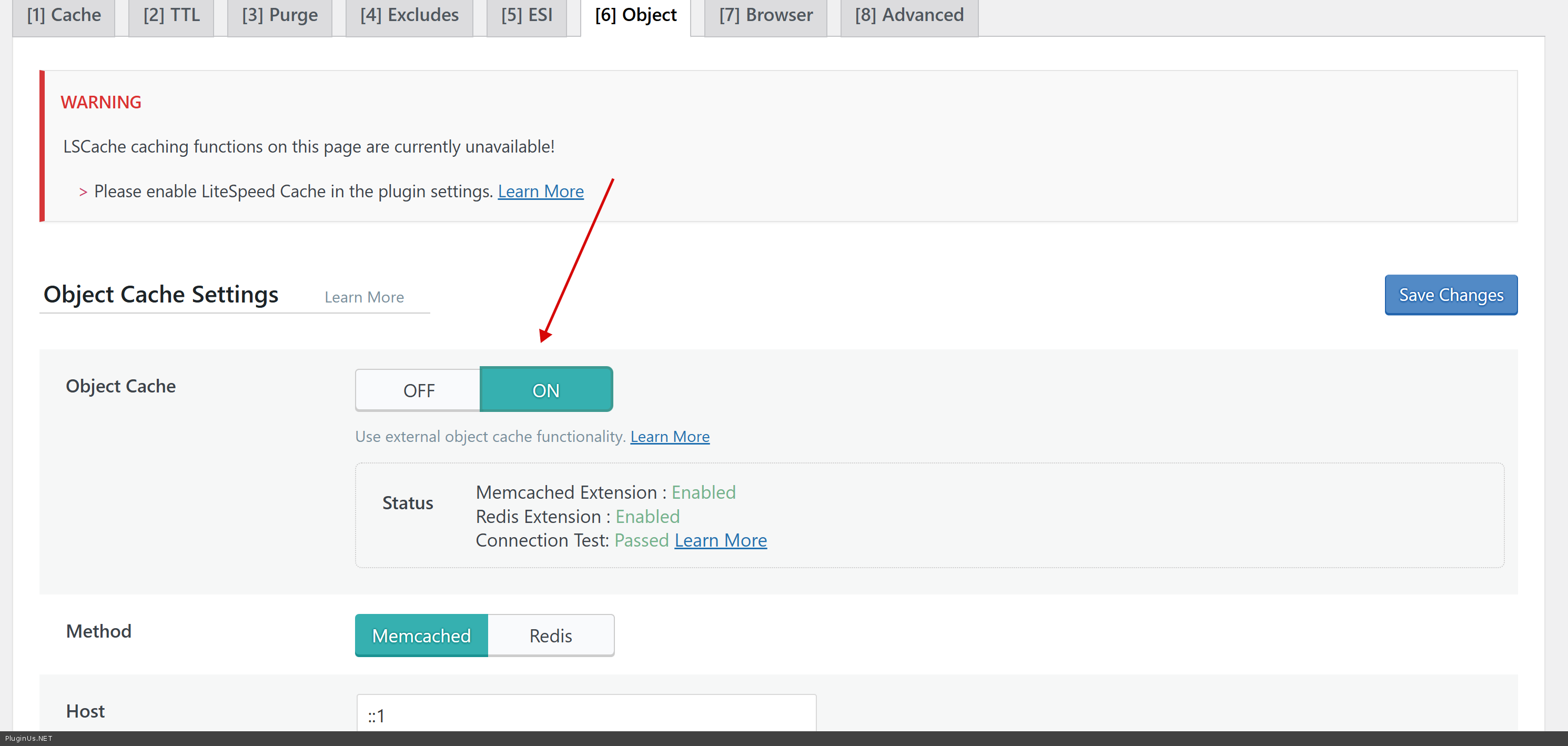Switch to the [1] Cache tab
Image resolution: width=1568 pixels, height=746 pixels.
64,15
